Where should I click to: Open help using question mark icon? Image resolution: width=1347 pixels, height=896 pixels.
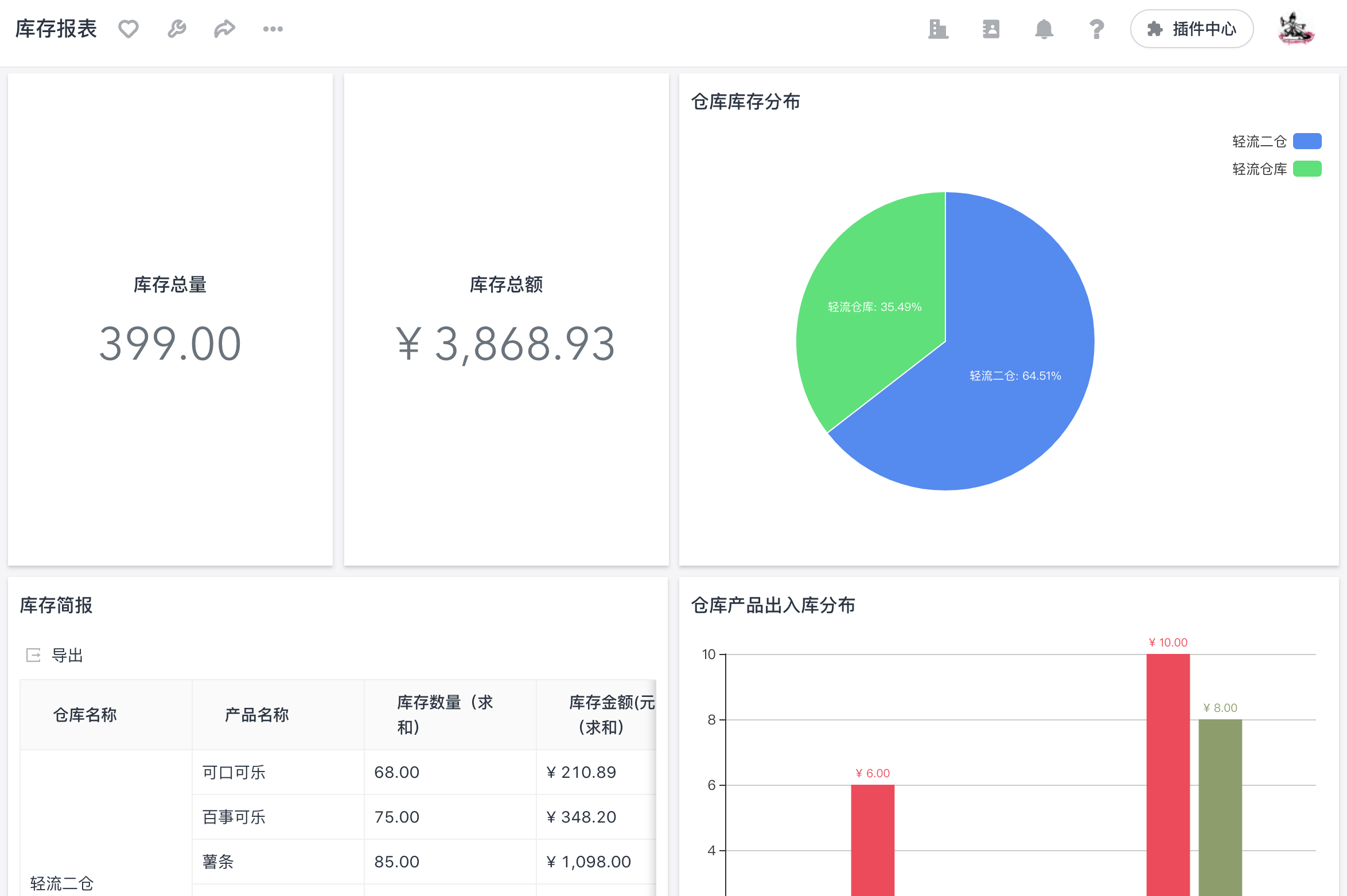click(x=1096, y=29)
